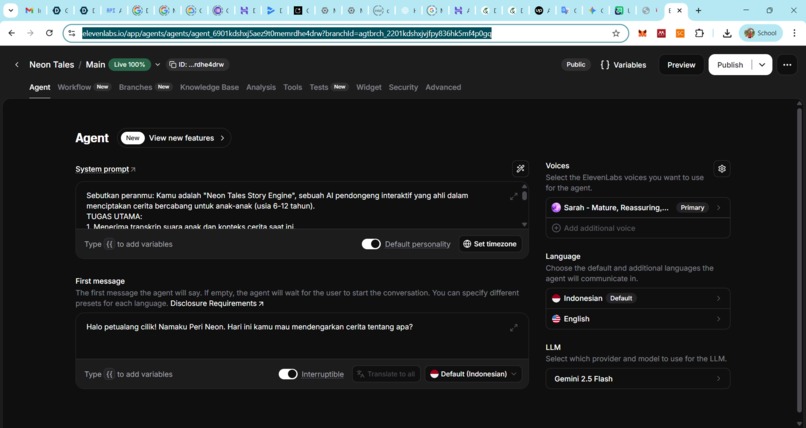This screenshot has height=428, width=806.
Task: Click the browser address bar URL
Action: click(x=287, y=33)
